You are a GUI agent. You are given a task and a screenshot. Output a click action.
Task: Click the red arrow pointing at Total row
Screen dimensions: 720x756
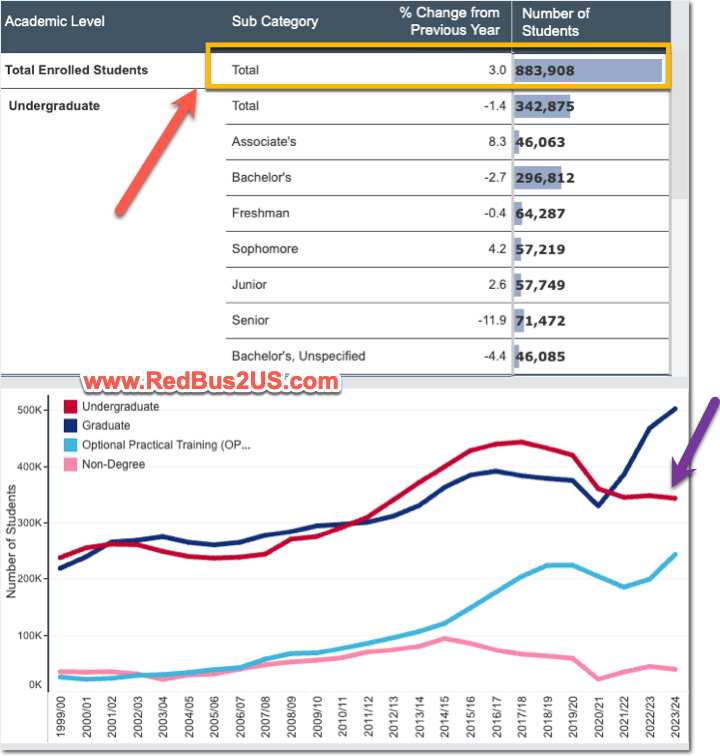155,150
